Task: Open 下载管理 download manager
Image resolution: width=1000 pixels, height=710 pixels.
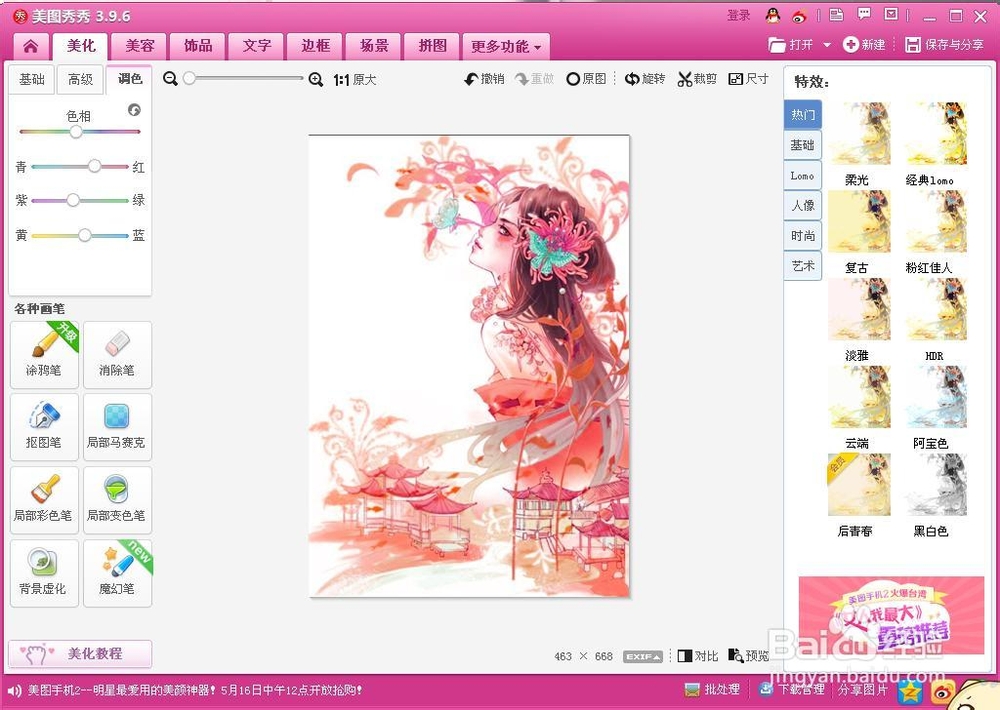Action: (791, 690)
